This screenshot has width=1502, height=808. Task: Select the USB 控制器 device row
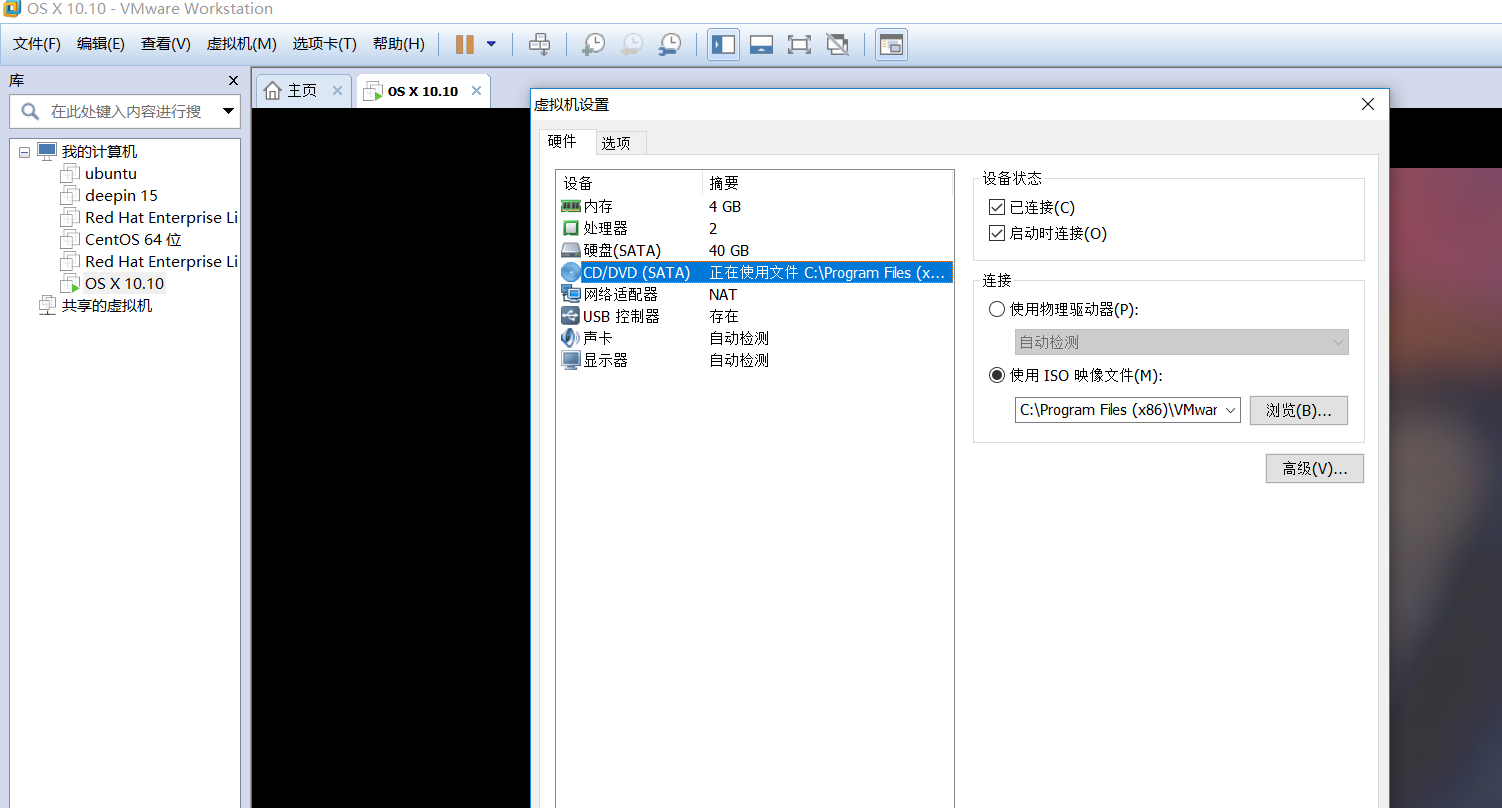pos(755,317)
